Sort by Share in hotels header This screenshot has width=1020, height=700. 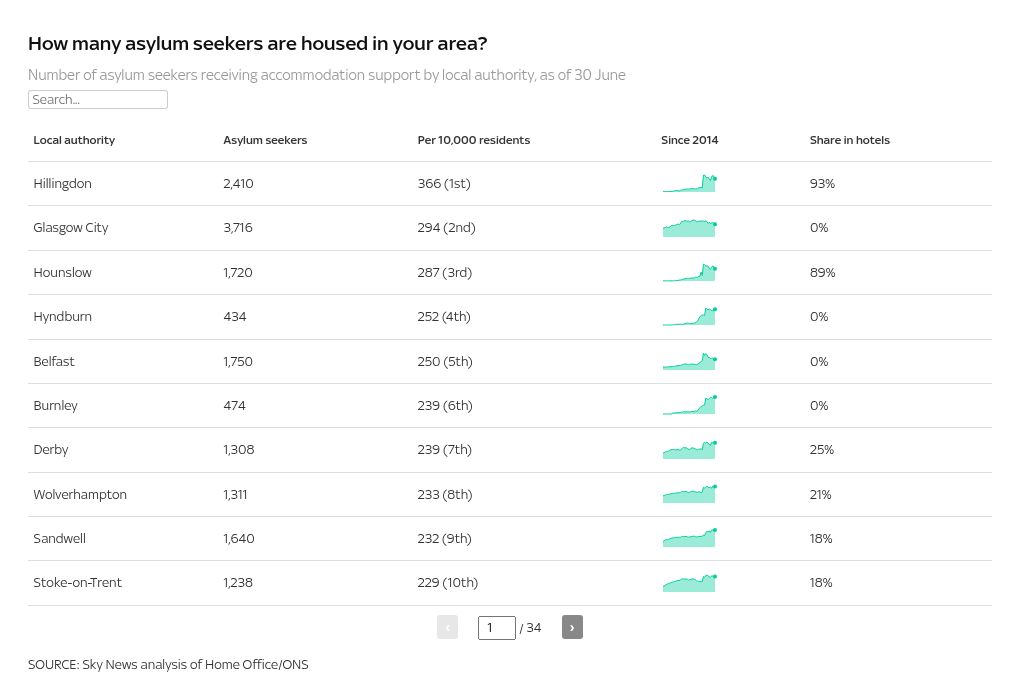click(x=849, y=140)
